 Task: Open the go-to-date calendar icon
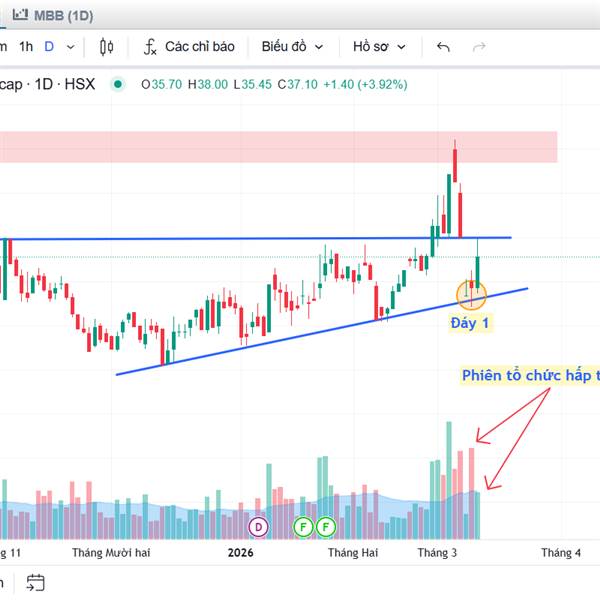click(x=35, y=583)
